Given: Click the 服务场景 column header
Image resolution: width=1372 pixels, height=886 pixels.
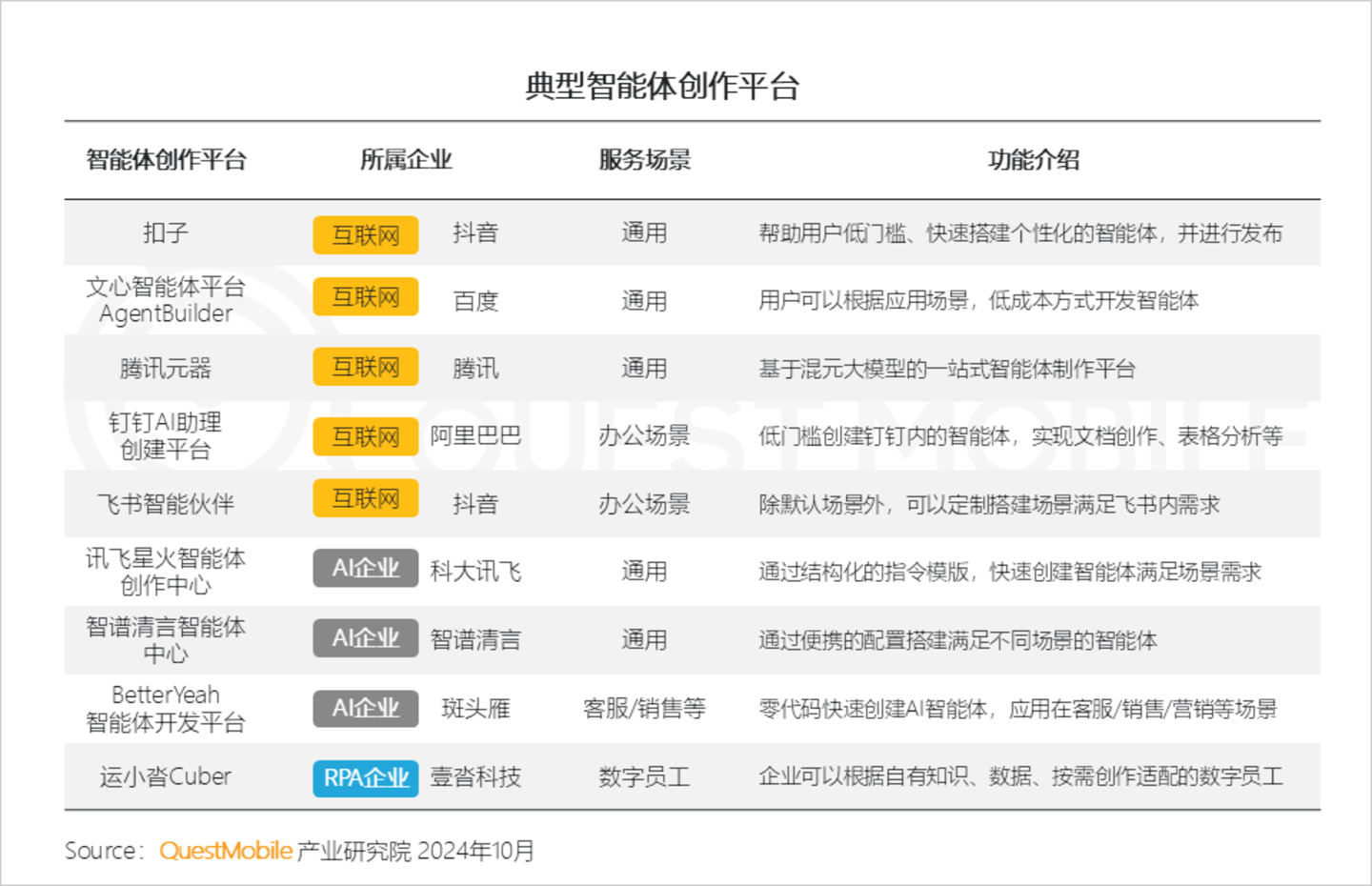Looking at the screenshot, I should [644, 160].
